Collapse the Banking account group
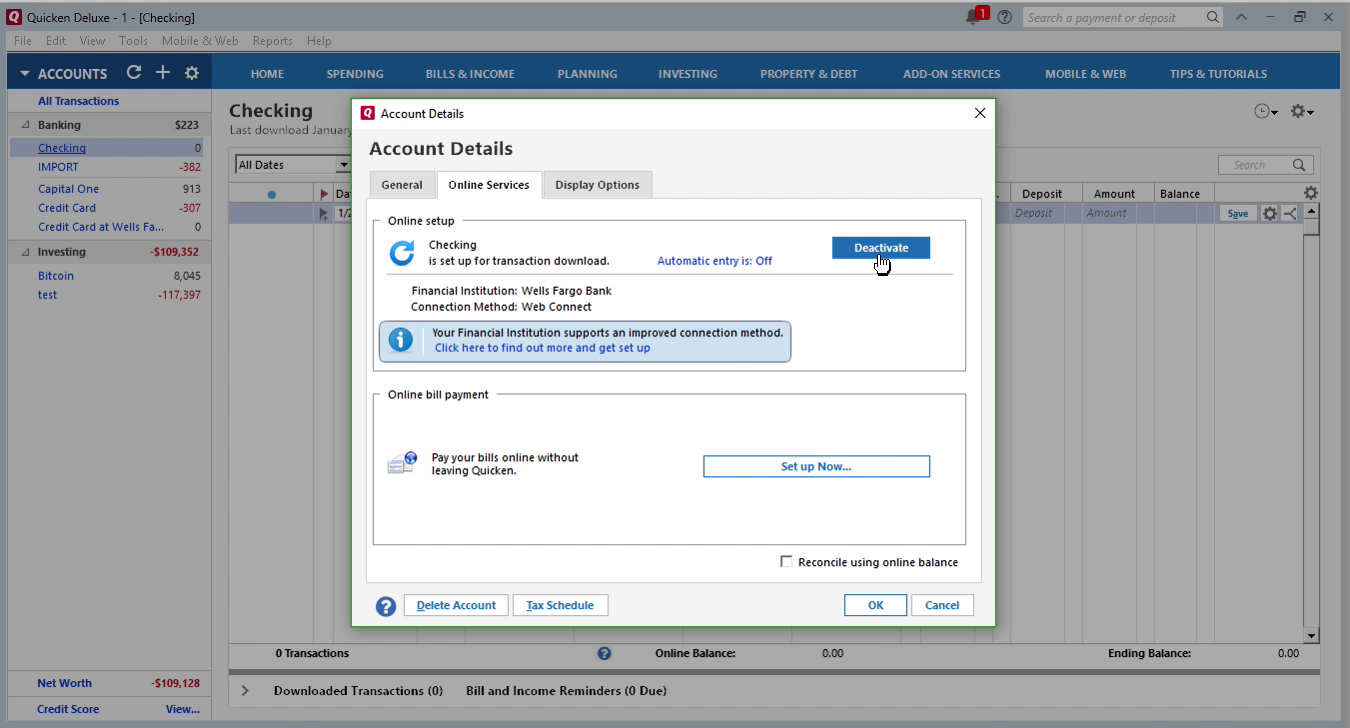 click(25, 125)
